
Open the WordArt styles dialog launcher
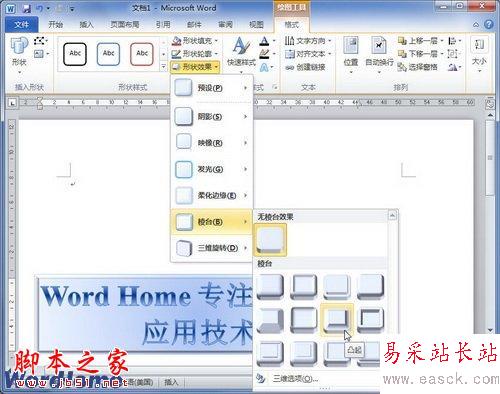(x=275, y=87)
